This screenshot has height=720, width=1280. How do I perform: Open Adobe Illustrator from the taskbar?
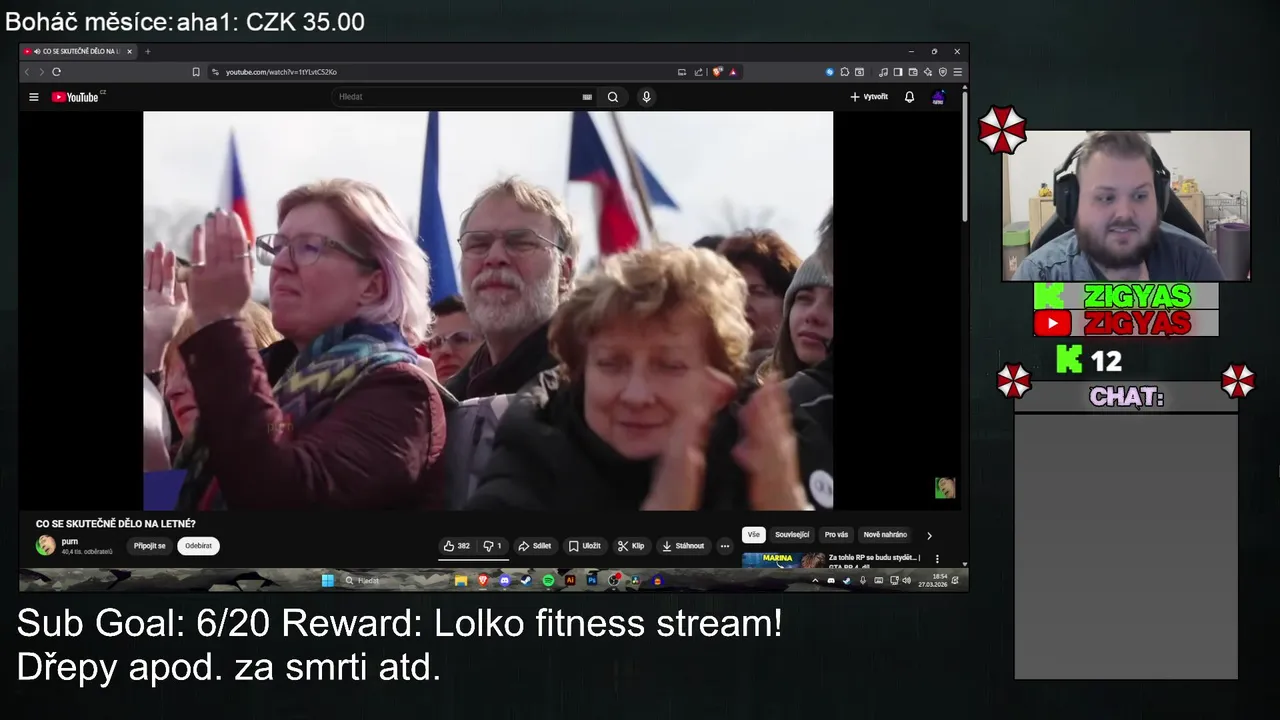coord(570,580)
